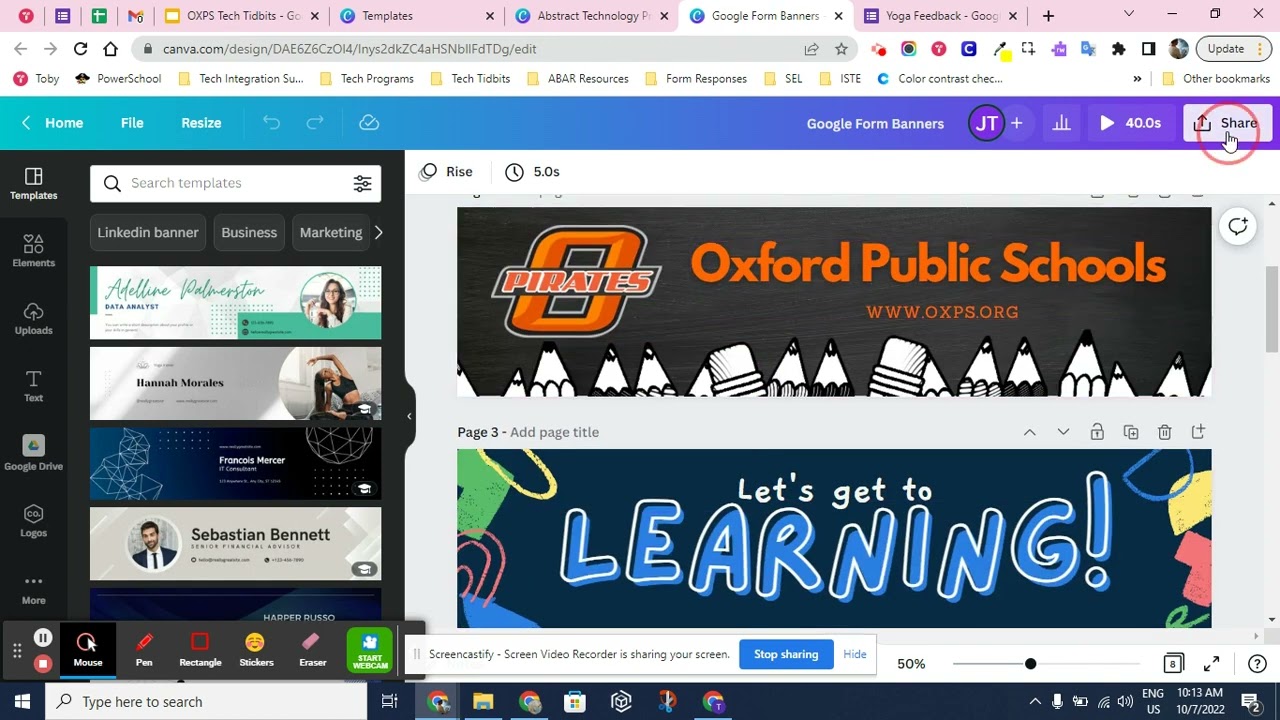Screen dimensions: 1280x720
Task: Open the comment bubble on Oxford banner
Action: [x=1238, y=226]
